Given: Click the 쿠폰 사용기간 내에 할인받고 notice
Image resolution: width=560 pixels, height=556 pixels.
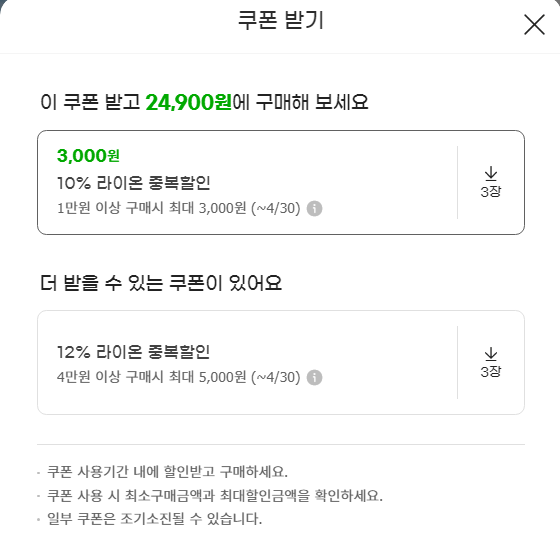Looking at the screenshot, I should tap(167, 472).
